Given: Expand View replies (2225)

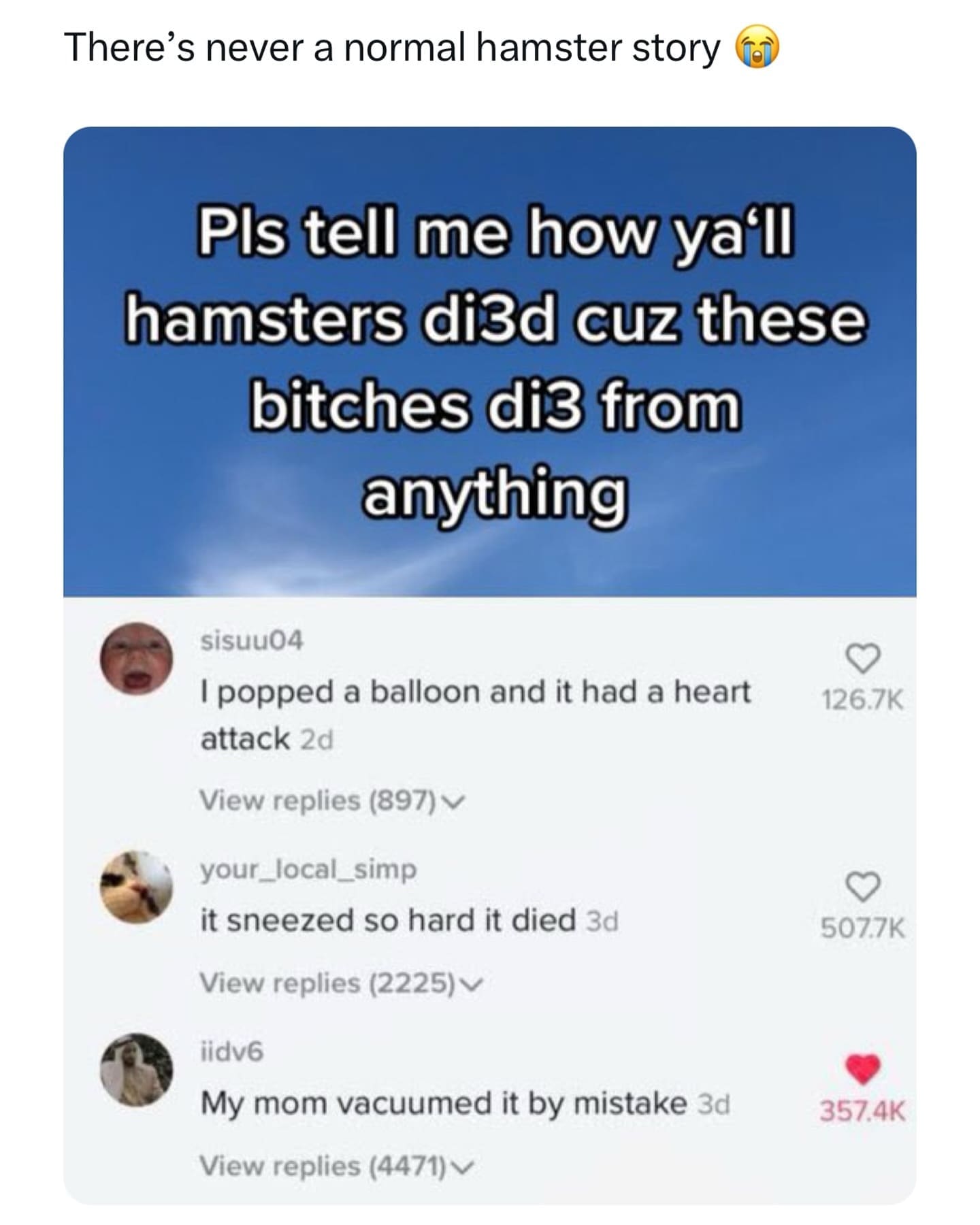Looking at the screenshot, I should pyautogui.click(x=342, y=983).
